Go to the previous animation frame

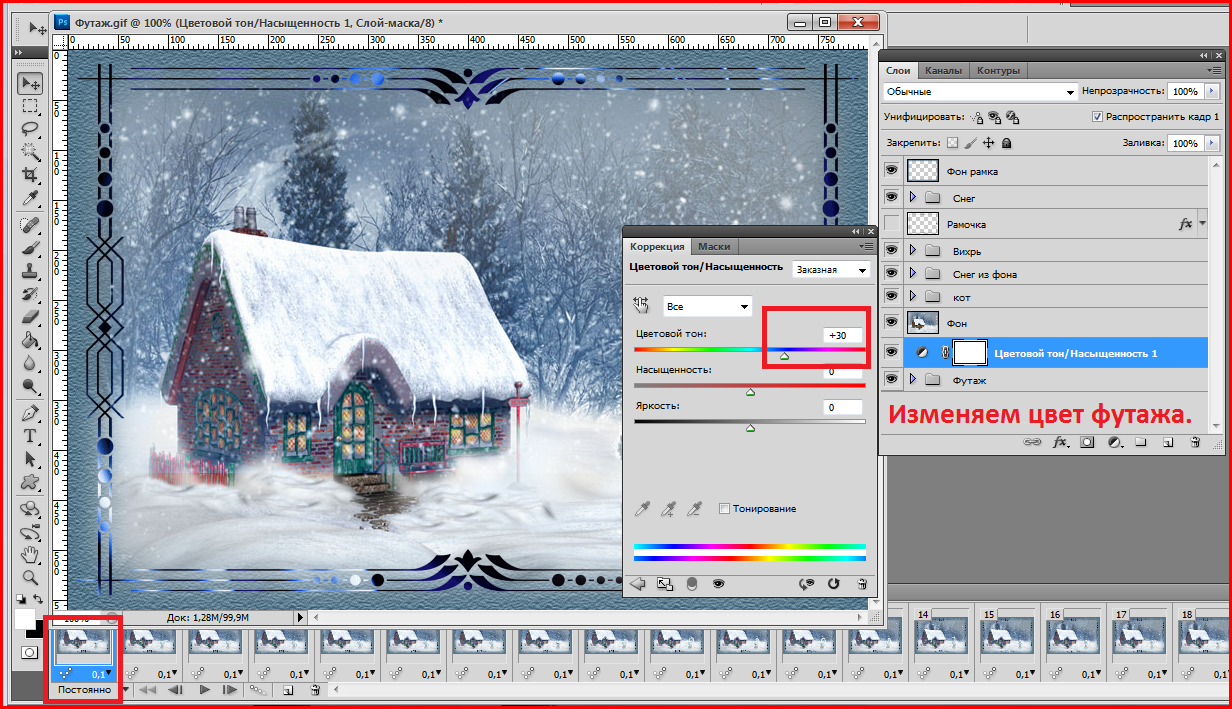(174, 690)
